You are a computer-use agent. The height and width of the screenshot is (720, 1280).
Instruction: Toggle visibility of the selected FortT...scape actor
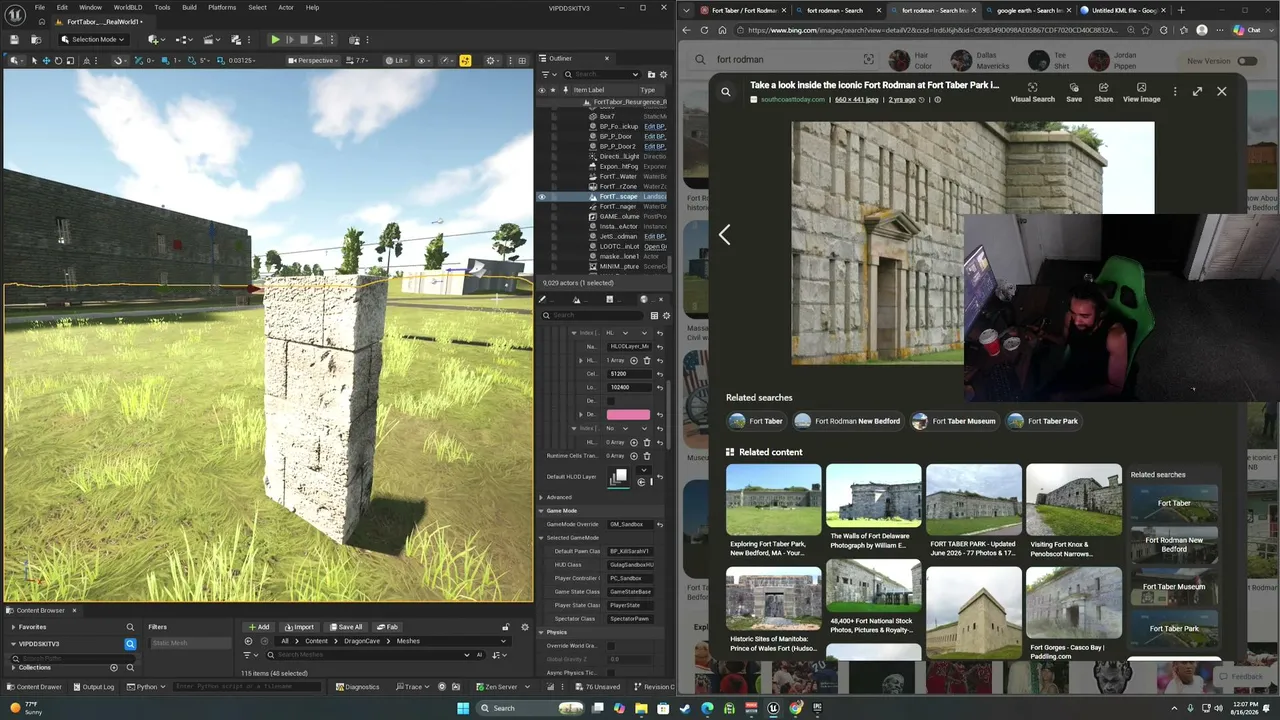(542, 197)
